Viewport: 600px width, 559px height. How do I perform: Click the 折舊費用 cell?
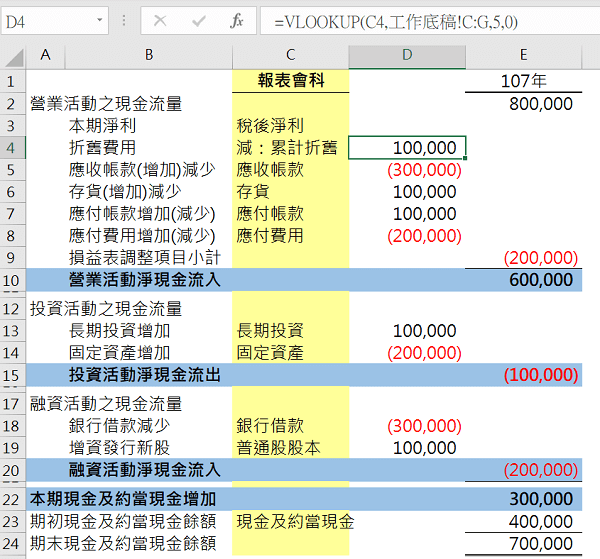[x=148, y=148]
